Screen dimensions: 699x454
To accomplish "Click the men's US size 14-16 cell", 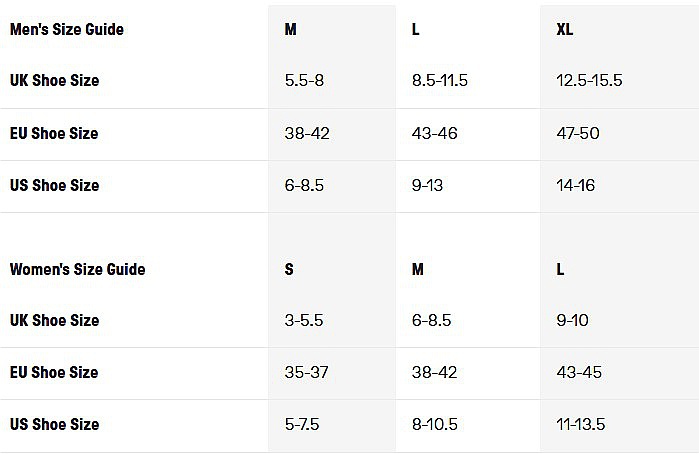I will [x=575, y=185].
